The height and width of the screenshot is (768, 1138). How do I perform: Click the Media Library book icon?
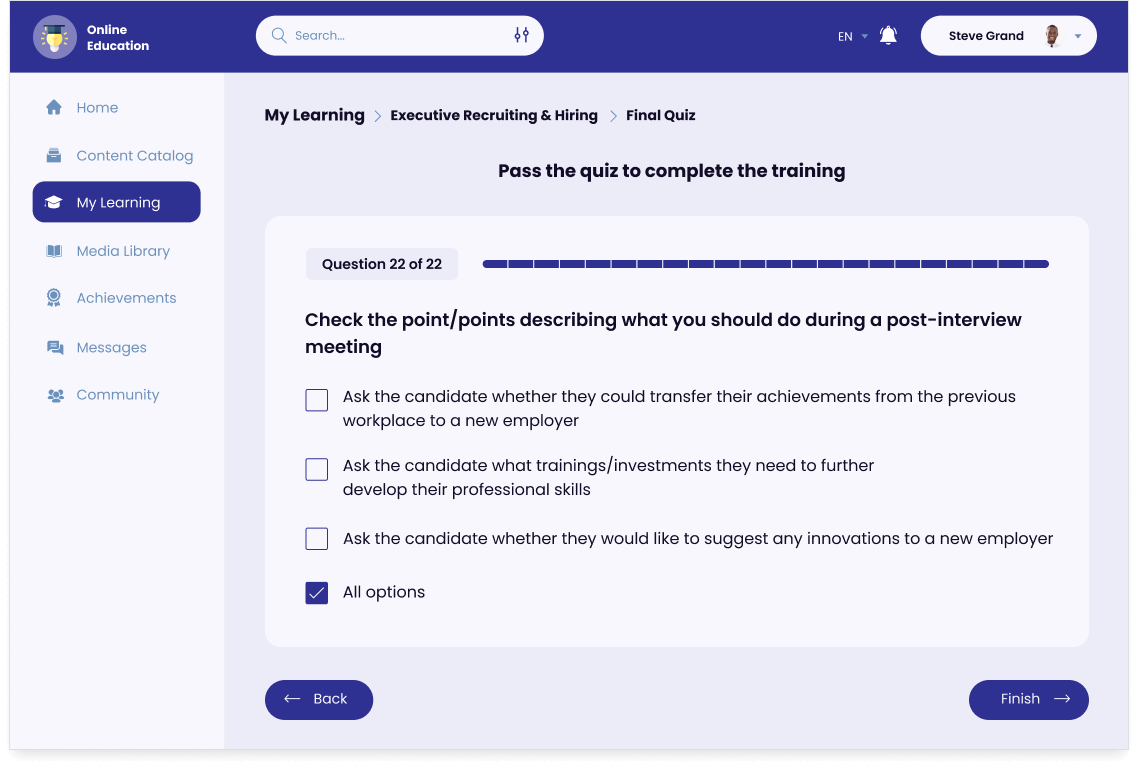tap(54, 251)
